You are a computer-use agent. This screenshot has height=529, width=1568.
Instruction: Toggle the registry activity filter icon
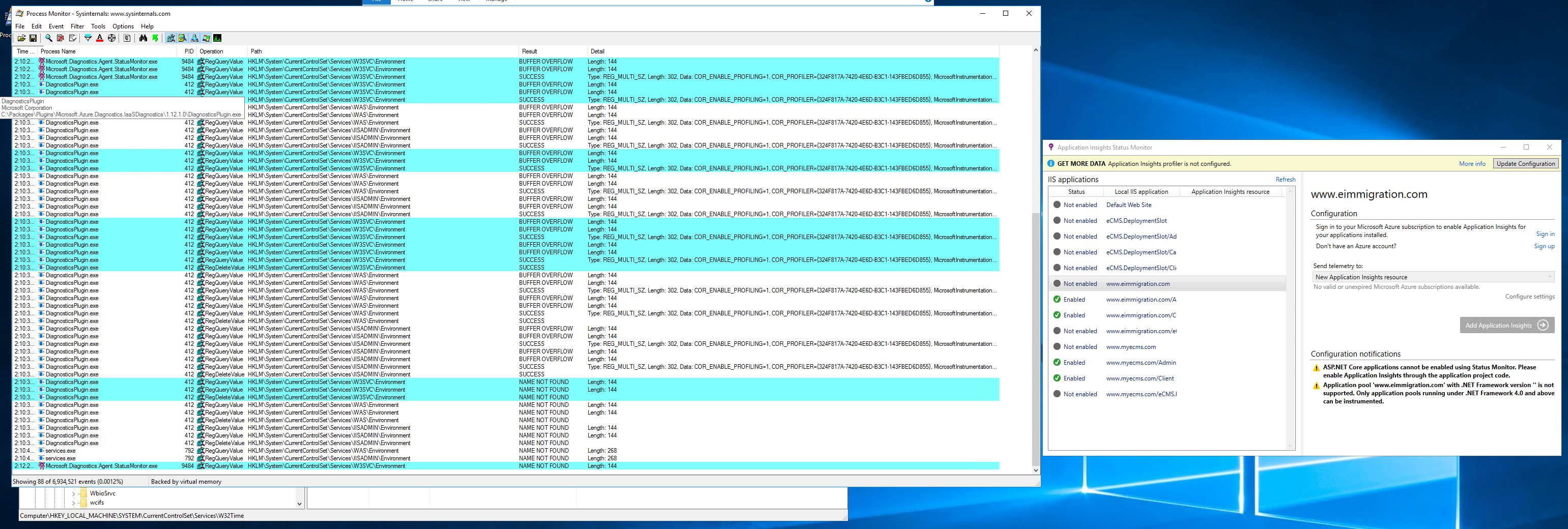pos(172,38)
